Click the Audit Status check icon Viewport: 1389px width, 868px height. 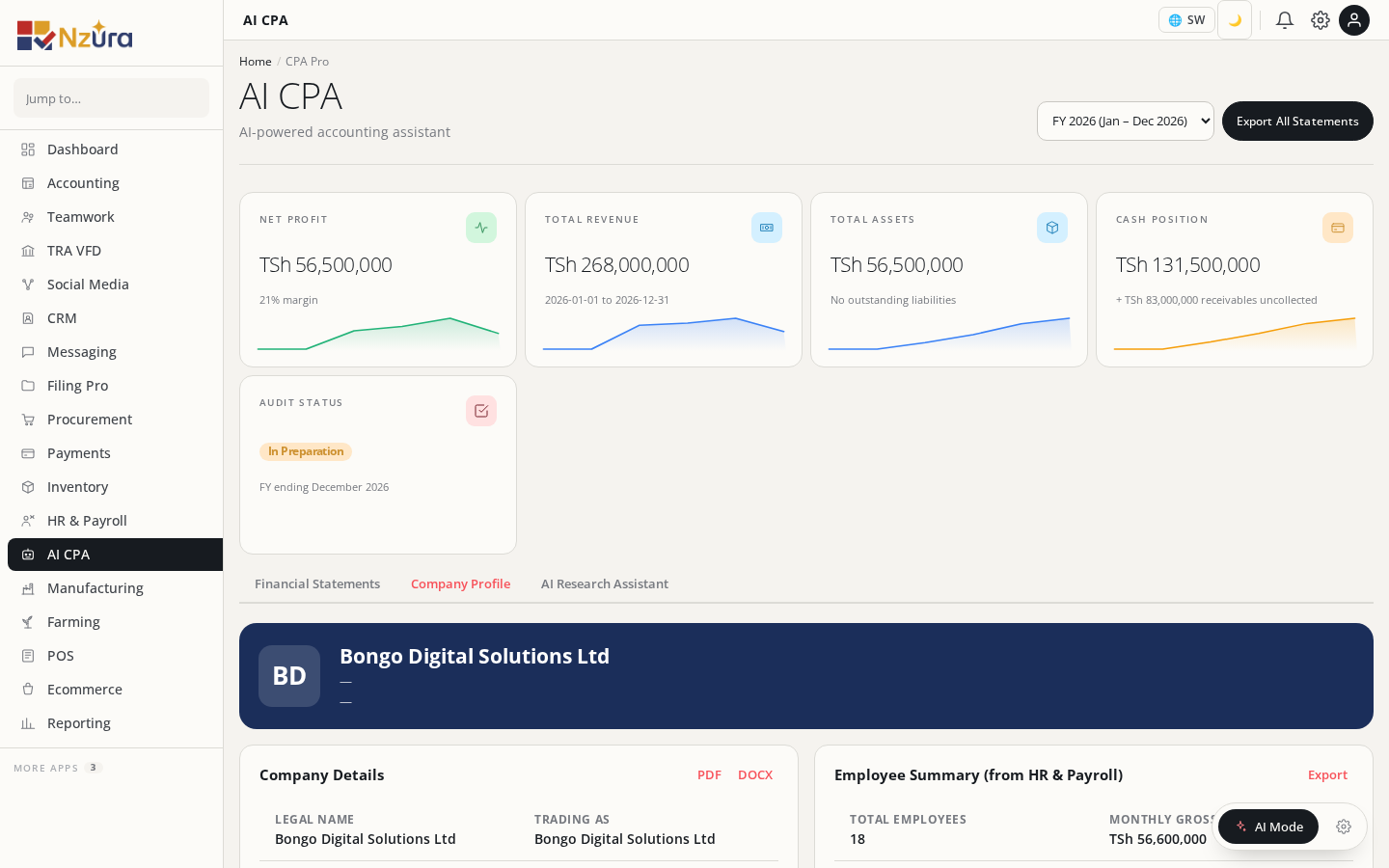click(481, 411)
